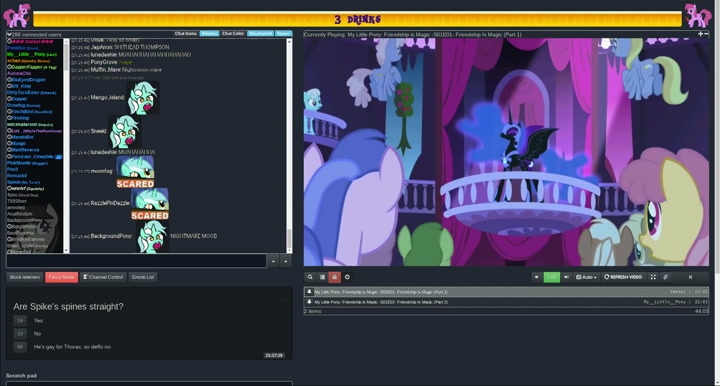
Task: Toggle the Chat Icons option
Action: point(186,34)
